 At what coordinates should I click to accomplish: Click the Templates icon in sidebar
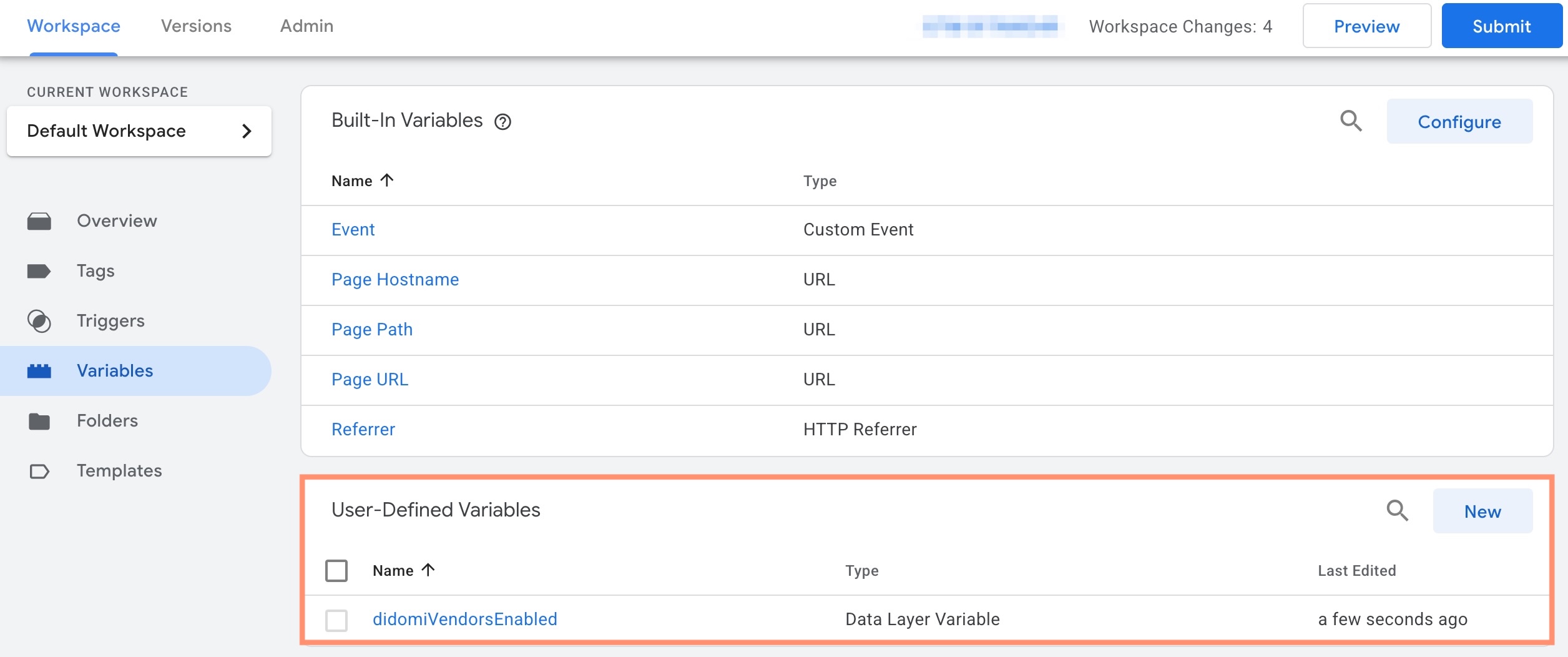coord(39,471)
